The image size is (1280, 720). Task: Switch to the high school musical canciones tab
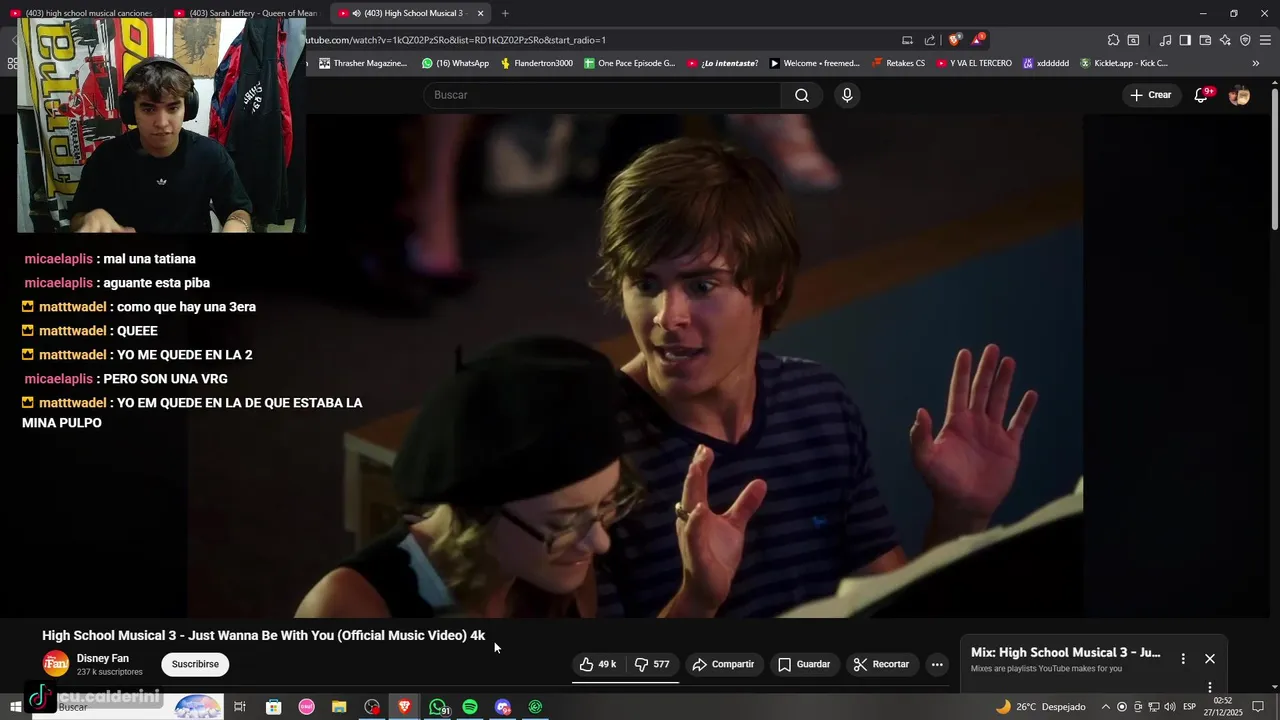tap(82, 13)
